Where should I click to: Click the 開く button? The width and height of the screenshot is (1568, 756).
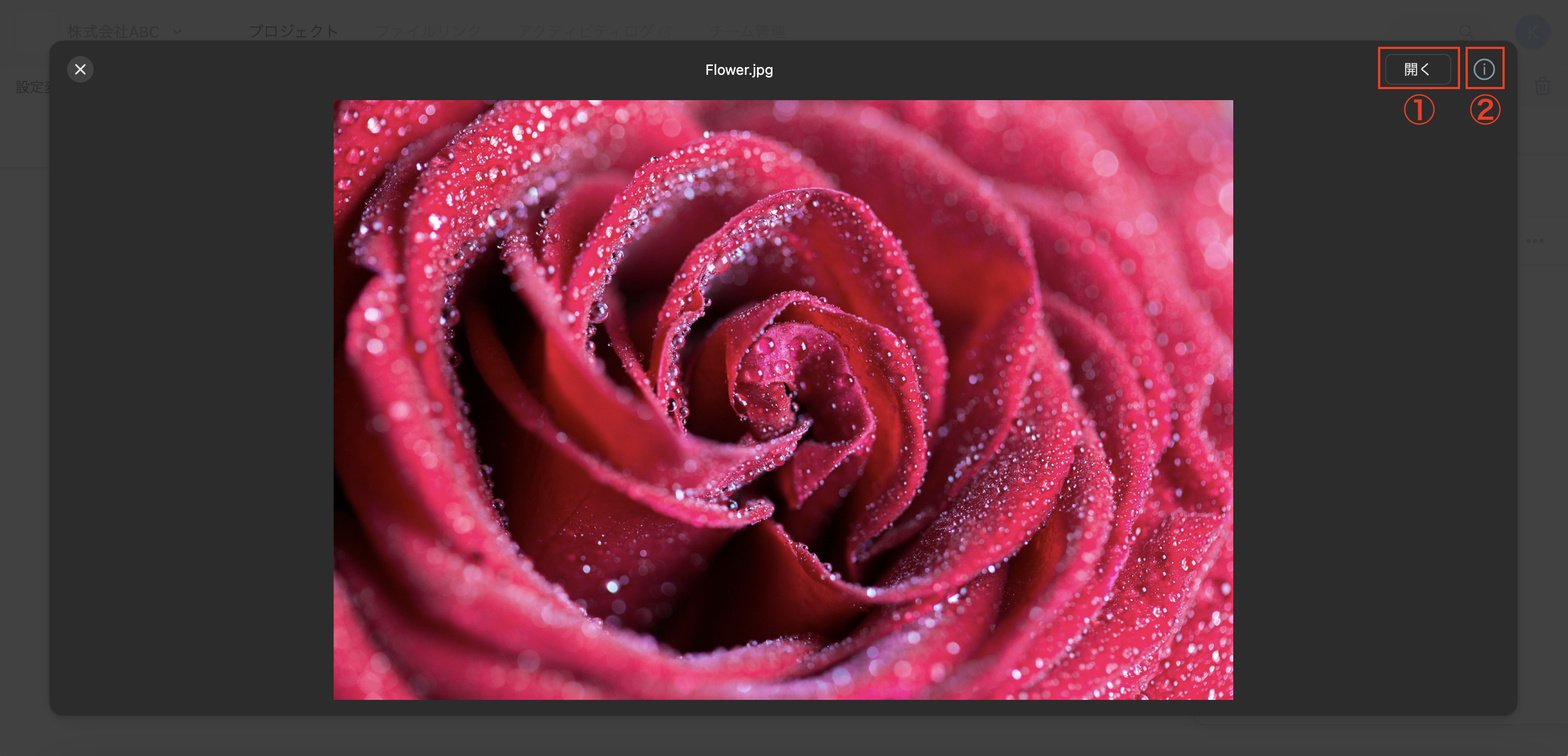coord(1418,69)
